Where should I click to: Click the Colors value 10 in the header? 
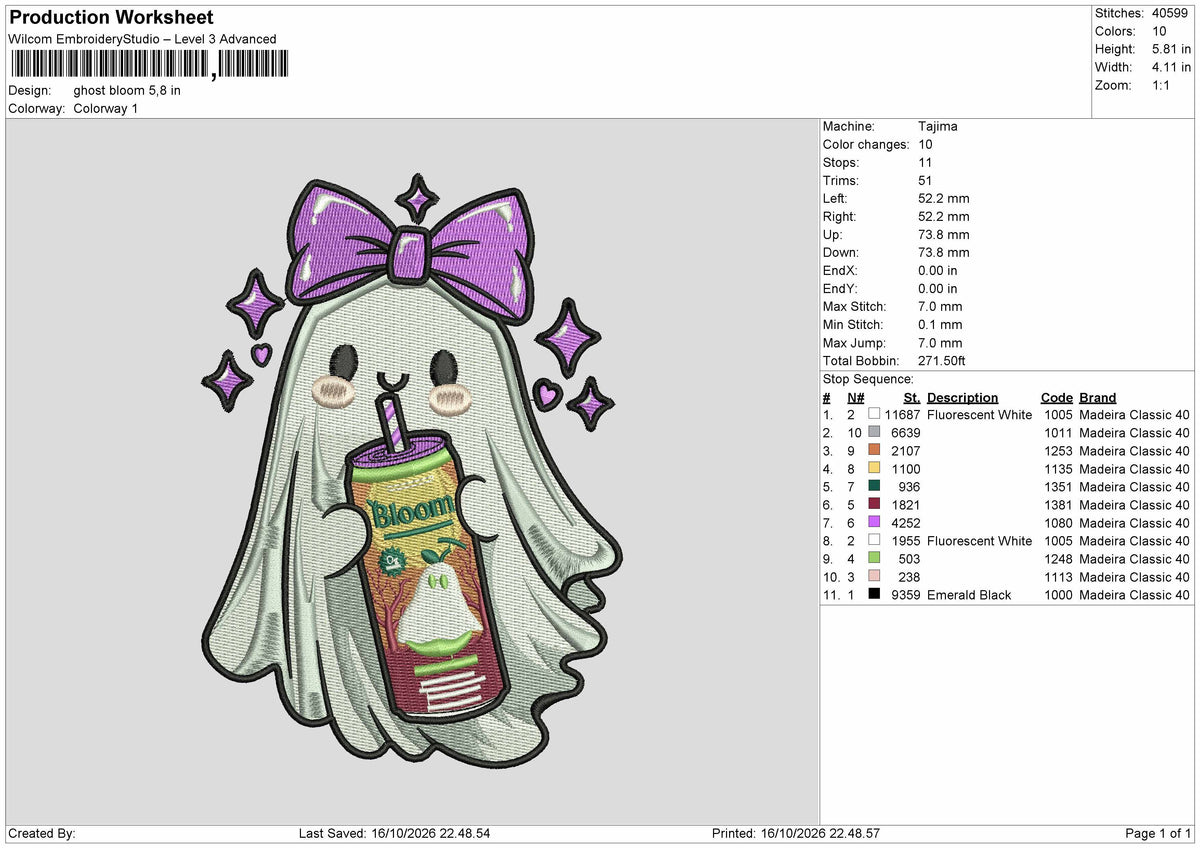[x=1158, y=31]
